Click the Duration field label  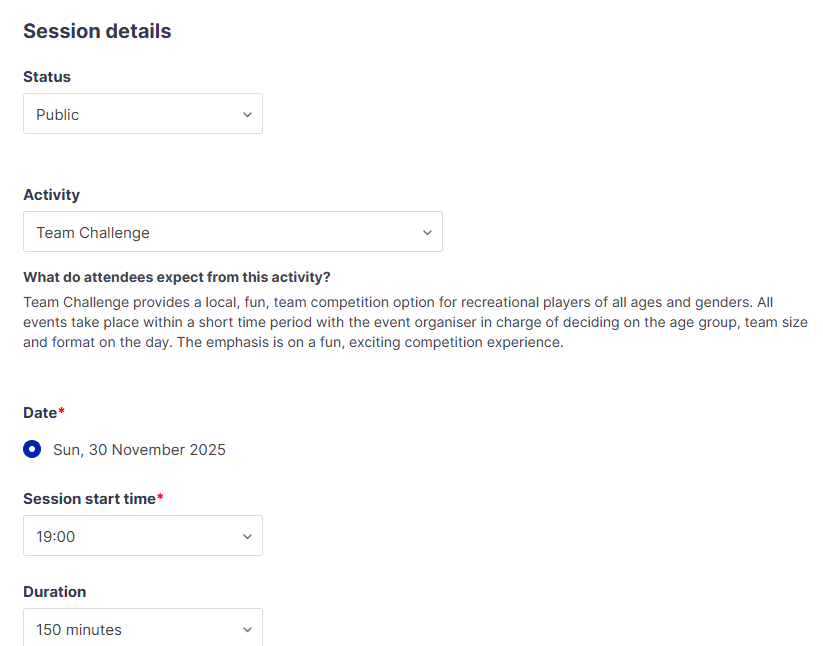pyautogui.click(x=55, y=592)
